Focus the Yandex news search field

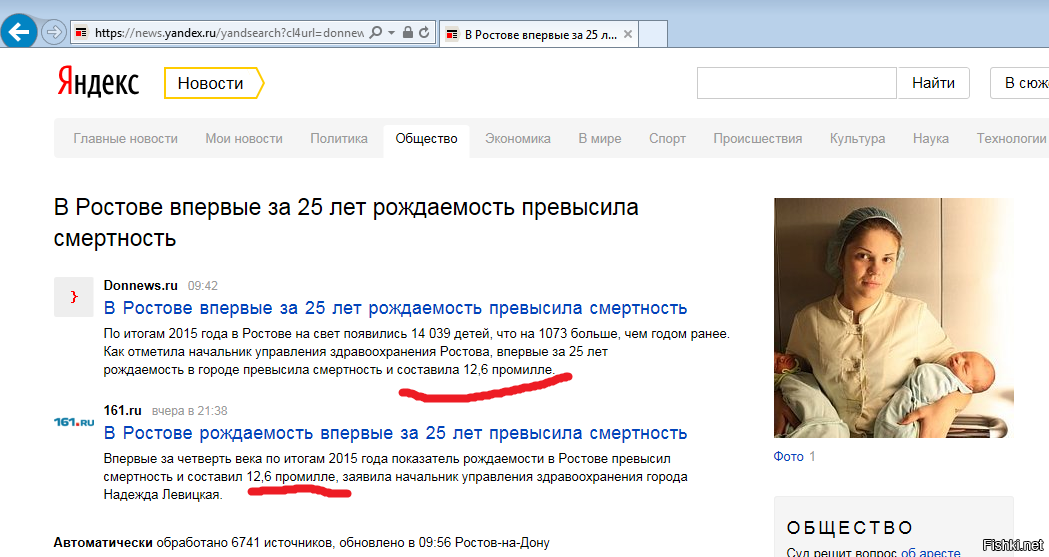coord(796,83)
